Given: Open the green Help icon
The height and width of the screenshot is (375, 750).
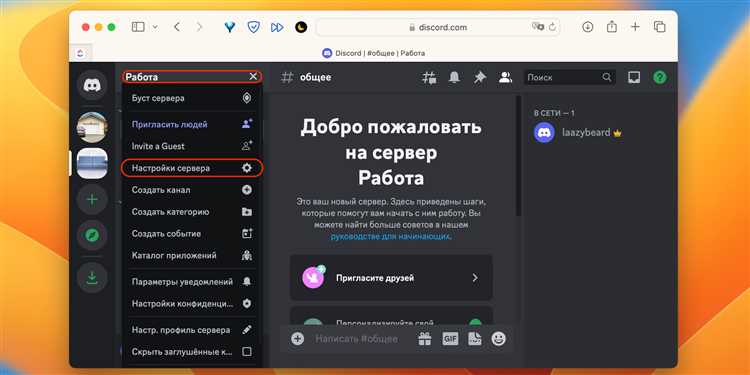Looking at the screenshot, I should pos(660,77).
